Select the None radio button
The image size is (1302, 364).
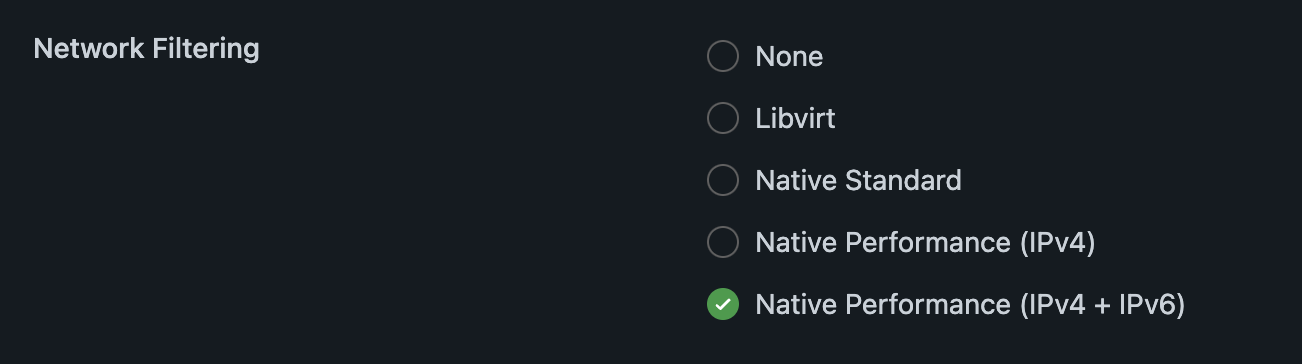(x=723, y=56)
